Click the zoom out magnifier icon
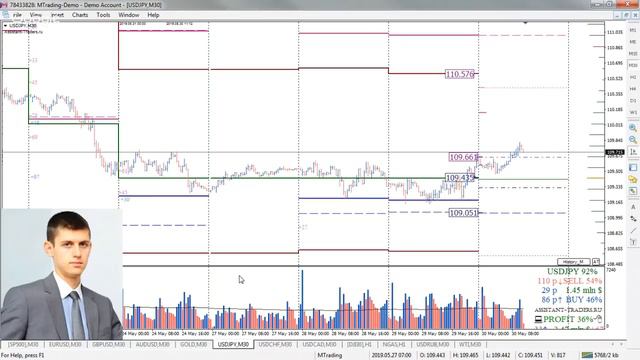 tap(633, 140)
